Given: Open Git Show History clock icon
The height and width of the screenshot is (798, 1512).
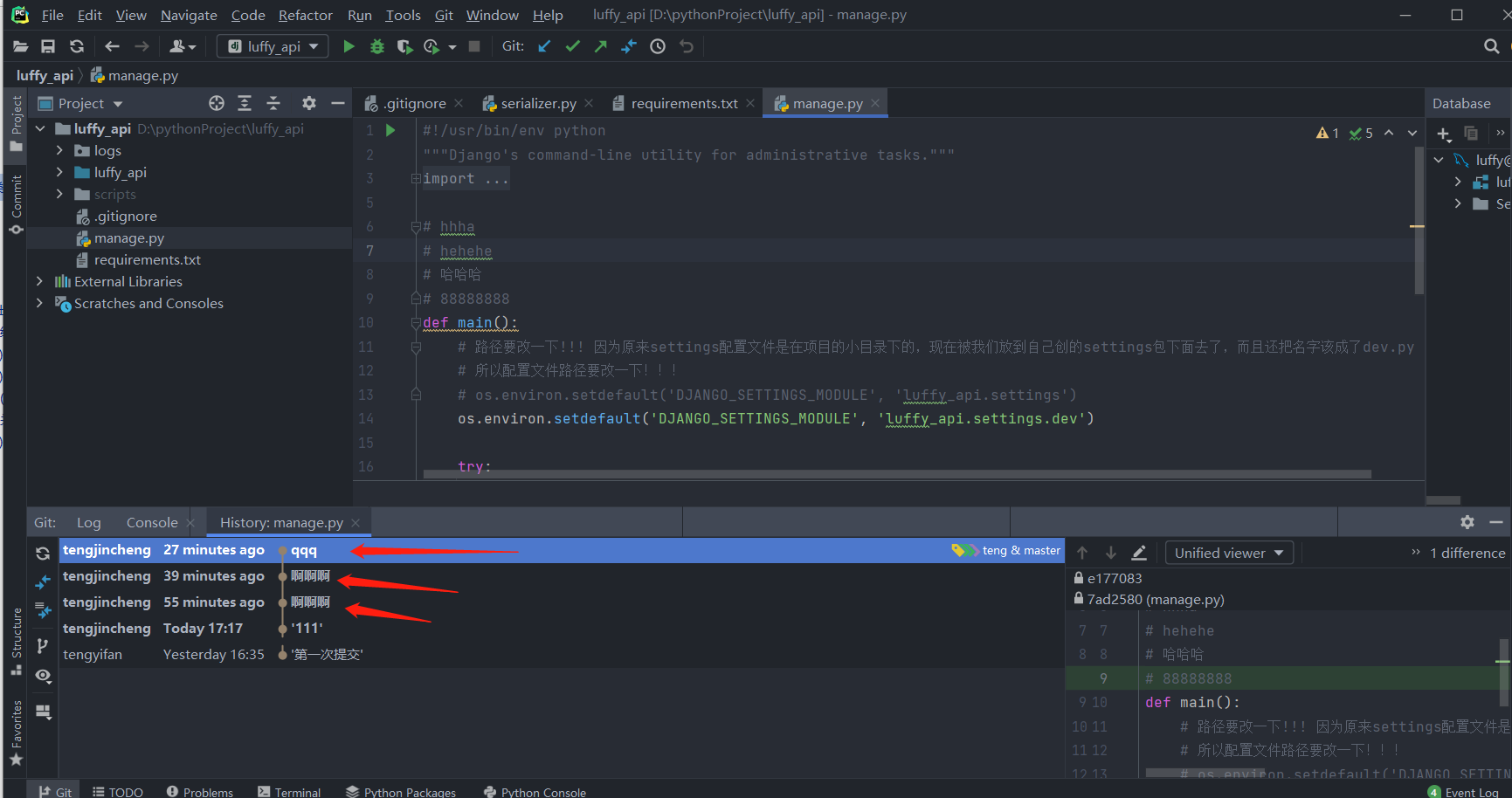Looking at the screenshot, I should pos(658,46).
